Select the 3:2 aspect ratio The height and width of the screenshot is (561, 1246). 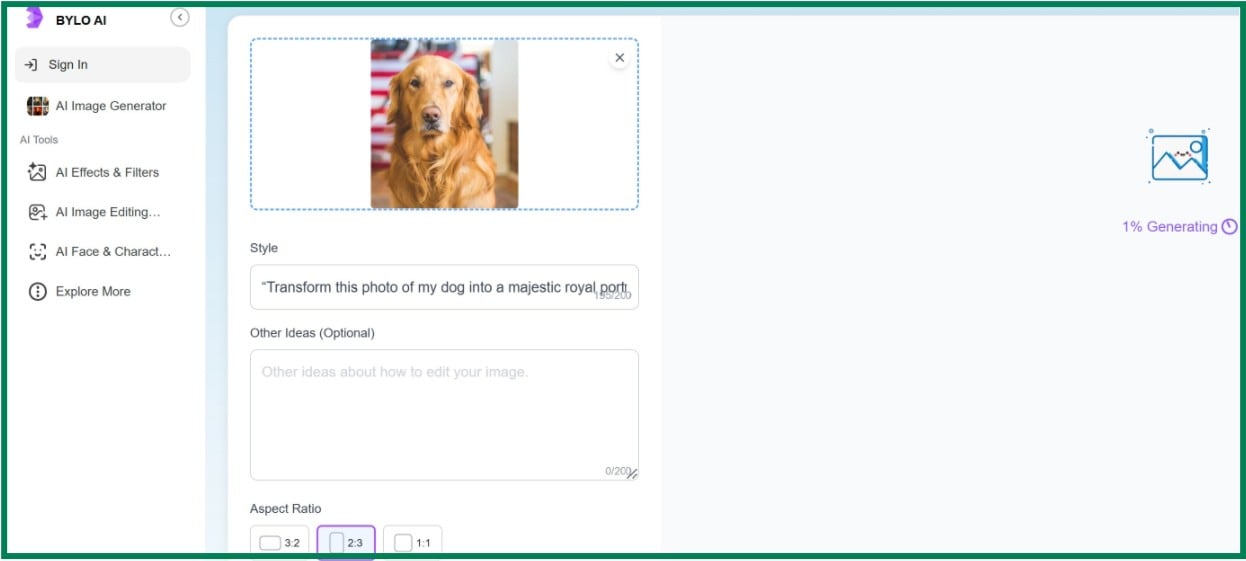click(x=279, y=543)
